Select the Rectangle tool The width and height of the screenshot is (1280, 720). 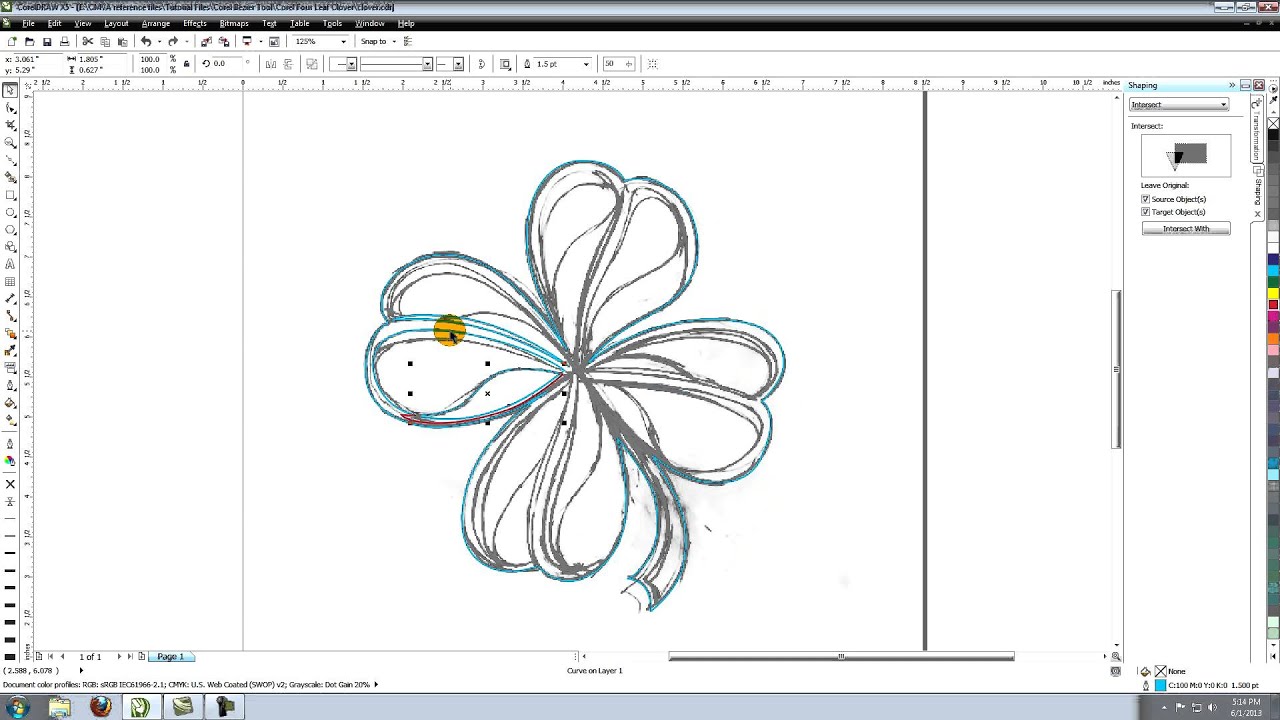[11, 195]
